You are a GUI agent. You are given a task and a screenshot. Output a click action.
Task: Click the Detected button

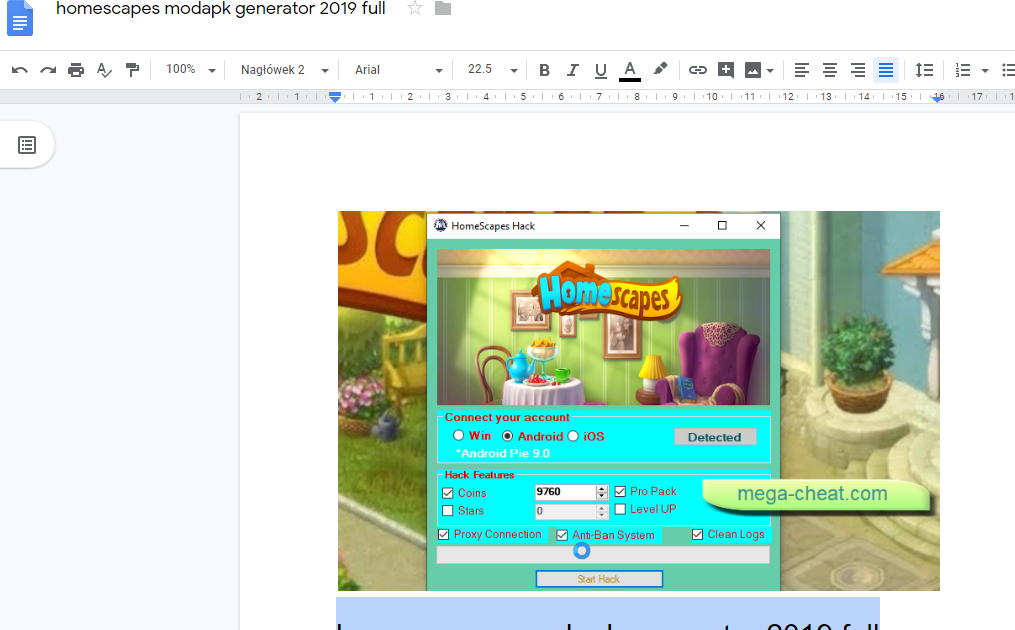tap(715, 436)
